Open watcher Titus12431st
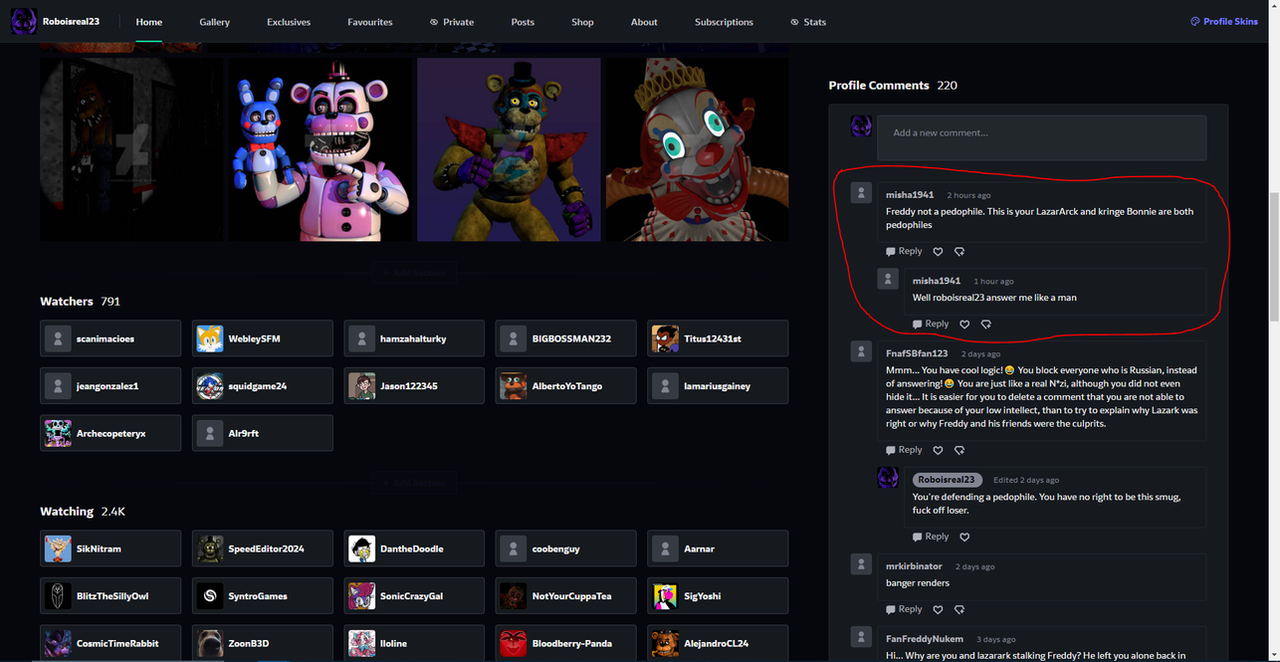 (x=718, y=338)
